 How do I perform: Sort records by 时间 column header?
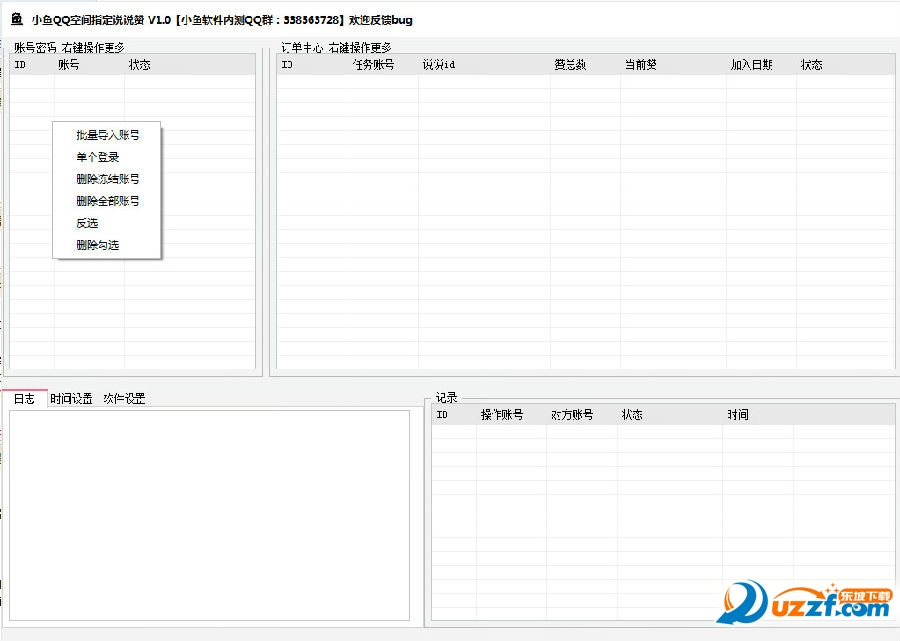click(758, 414)
